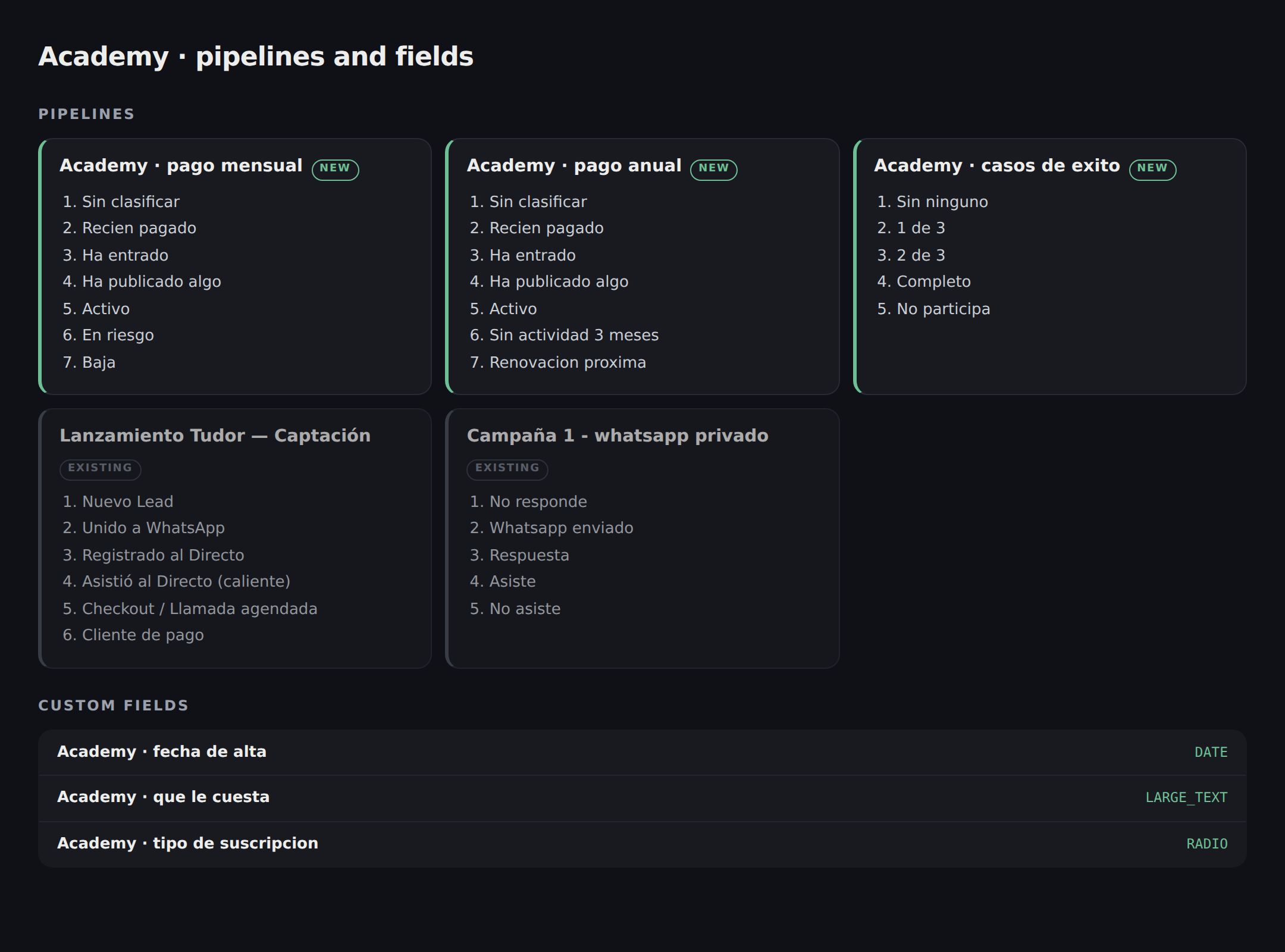
Task: Open 'Academy · tipo de suscripcion' field row
Action: (x=642, y=844)
